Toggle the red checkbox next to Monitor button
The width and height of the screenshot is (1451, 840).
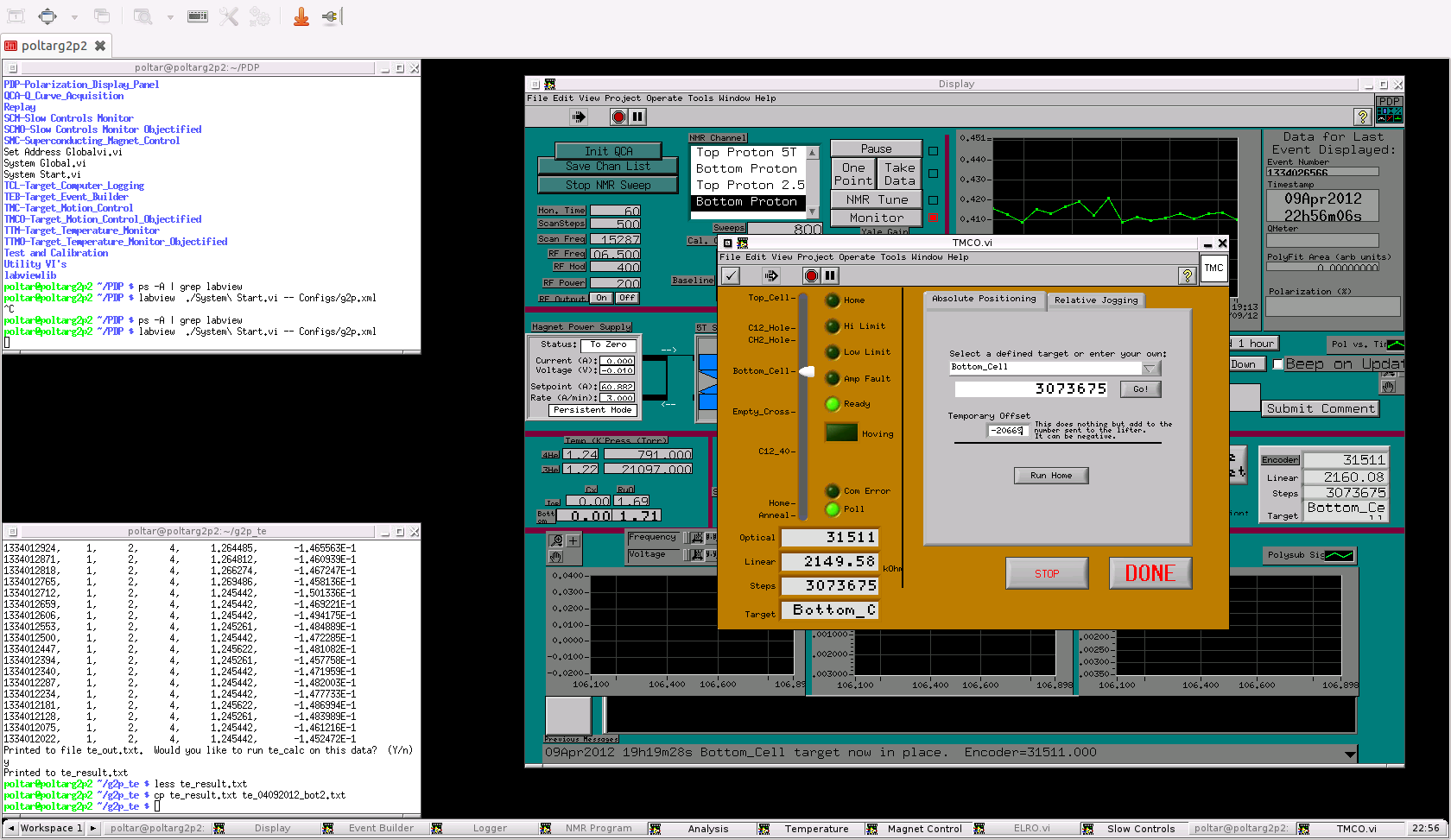[x=933, y=218]
